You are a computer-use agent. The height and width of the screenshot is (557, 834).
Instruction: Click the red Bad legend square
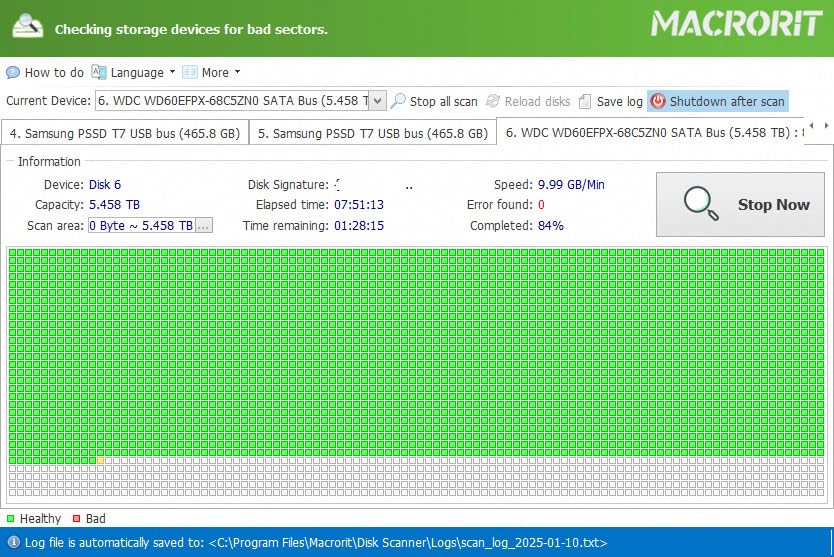pyautogui.click(x=77, y=518)
